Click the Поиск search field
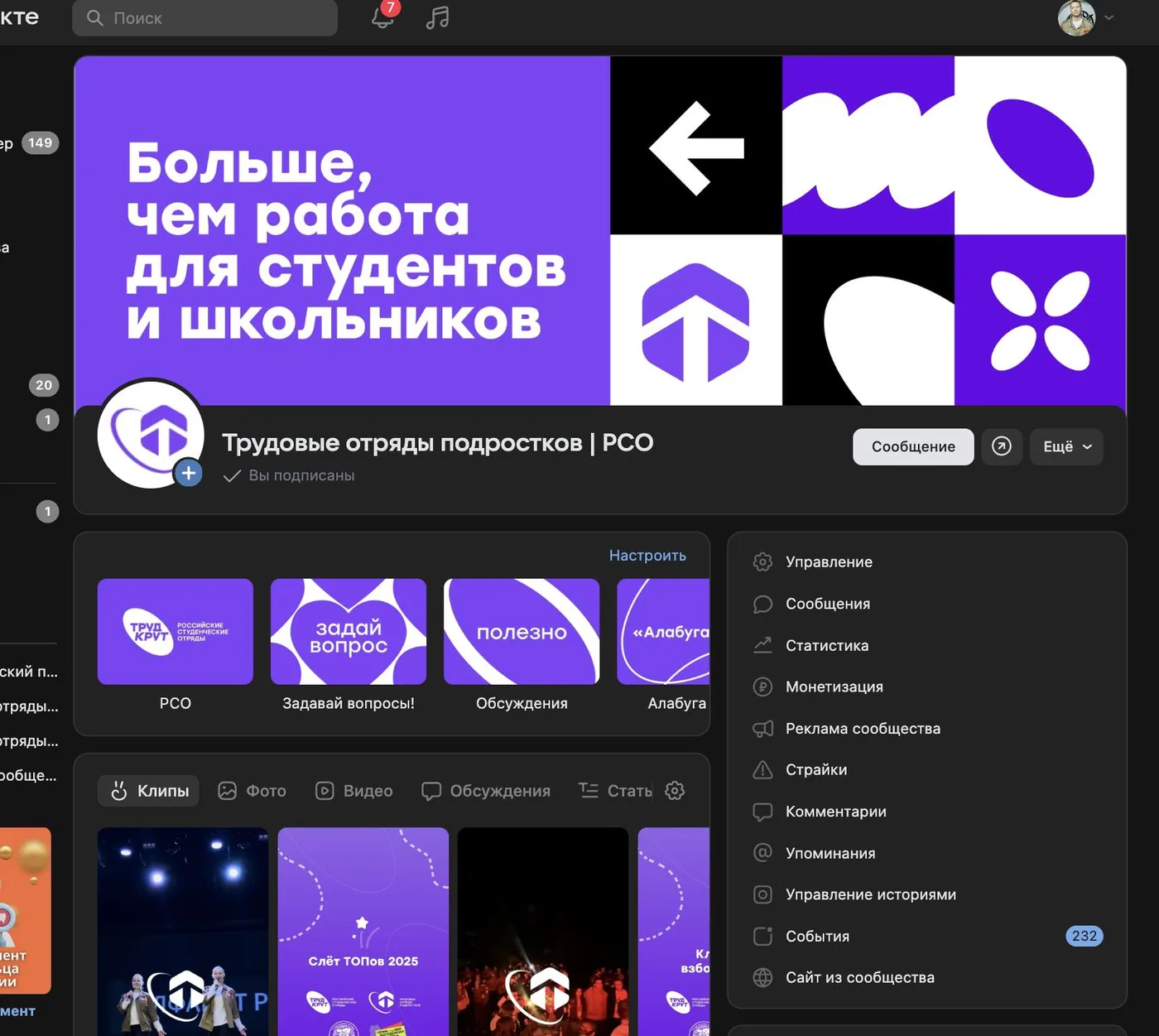1159x1036 pixels. coord(205,17)
